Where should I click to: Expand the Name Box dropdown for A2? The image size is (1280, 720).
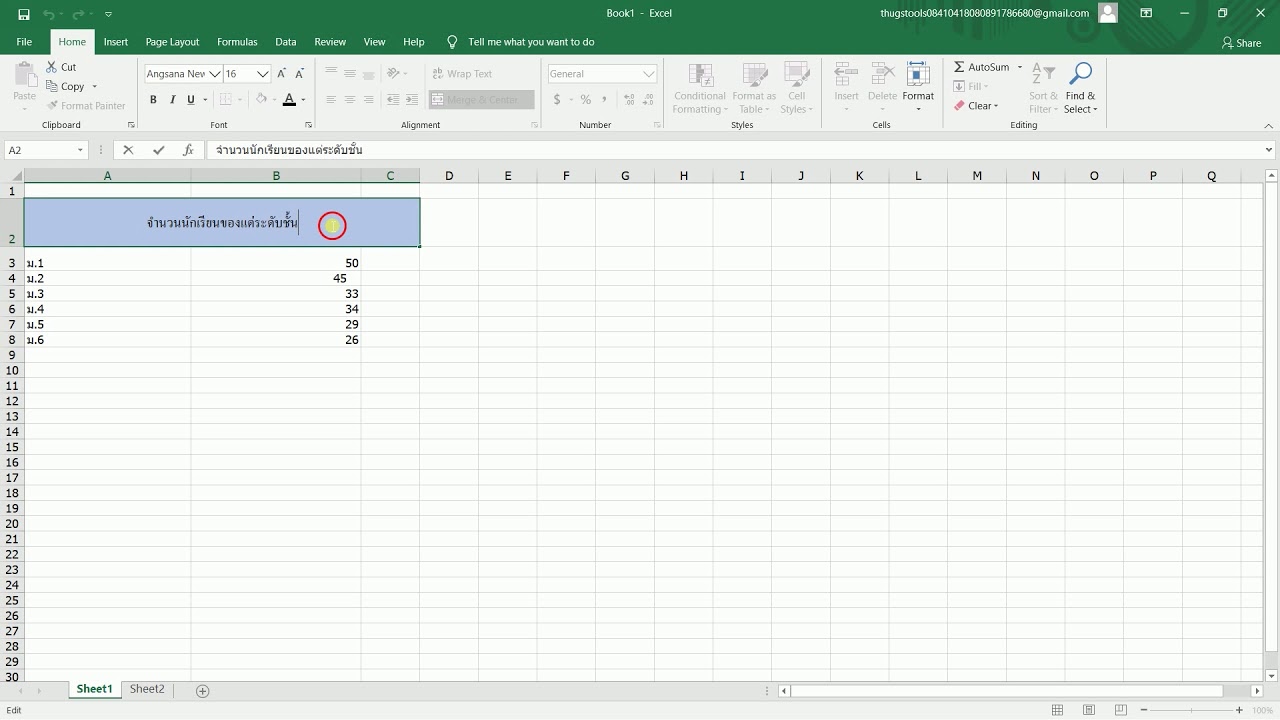click(x=80, y=150)
